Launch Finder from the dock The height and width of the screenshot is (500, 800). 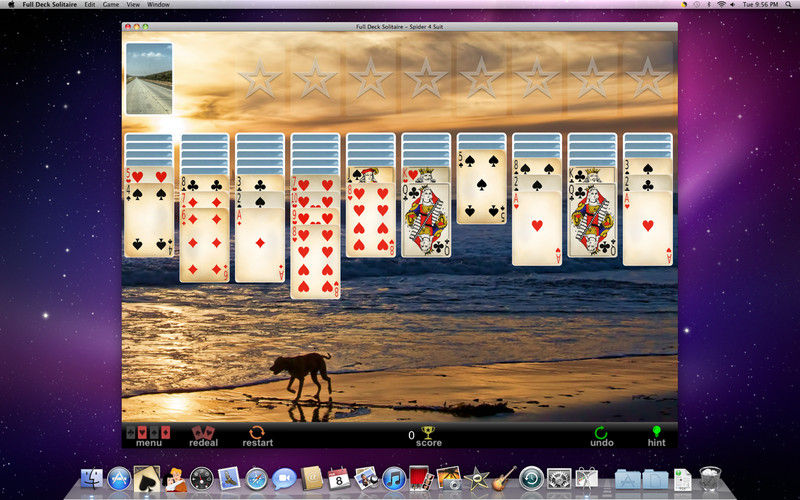92,479
